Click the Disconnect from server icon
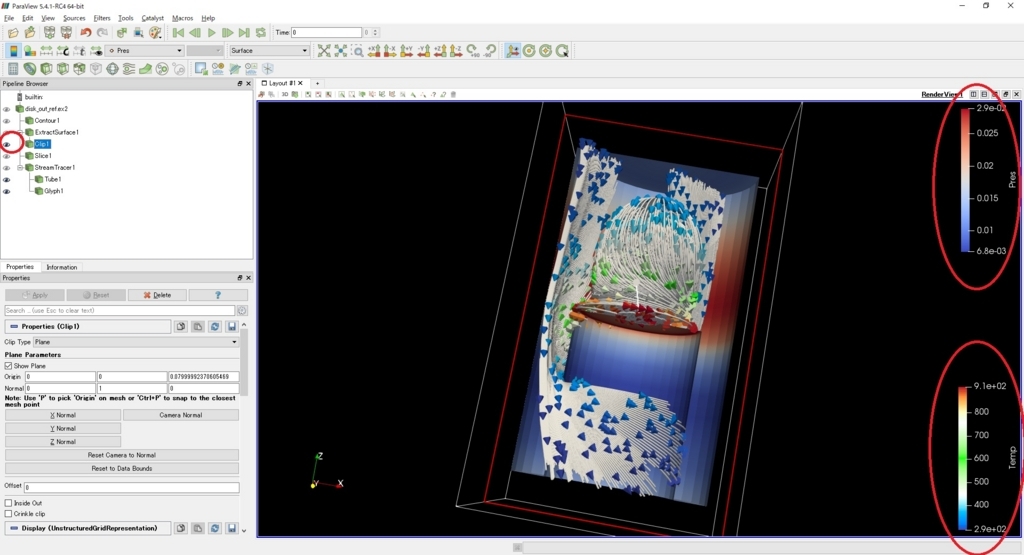The width and height of the screenshot is (1024, 555). click(66, 33)
